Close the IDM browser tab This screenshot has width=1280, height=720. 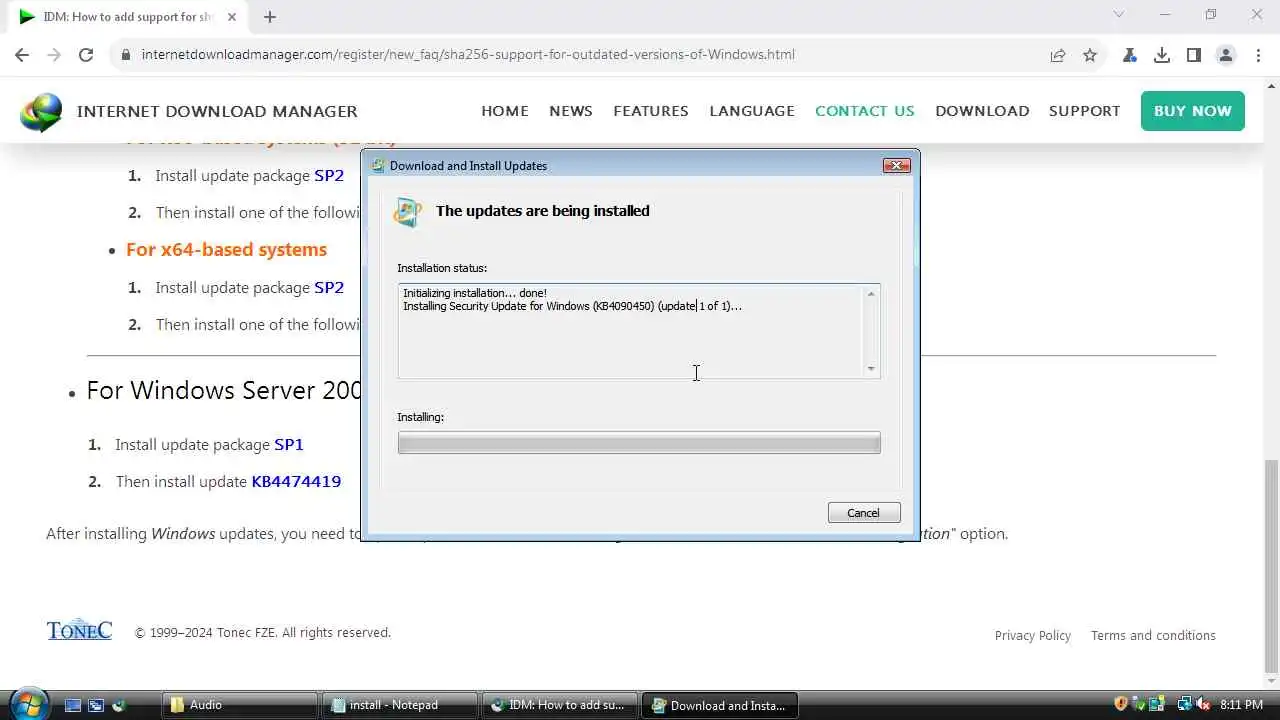(x=232, y=16)
